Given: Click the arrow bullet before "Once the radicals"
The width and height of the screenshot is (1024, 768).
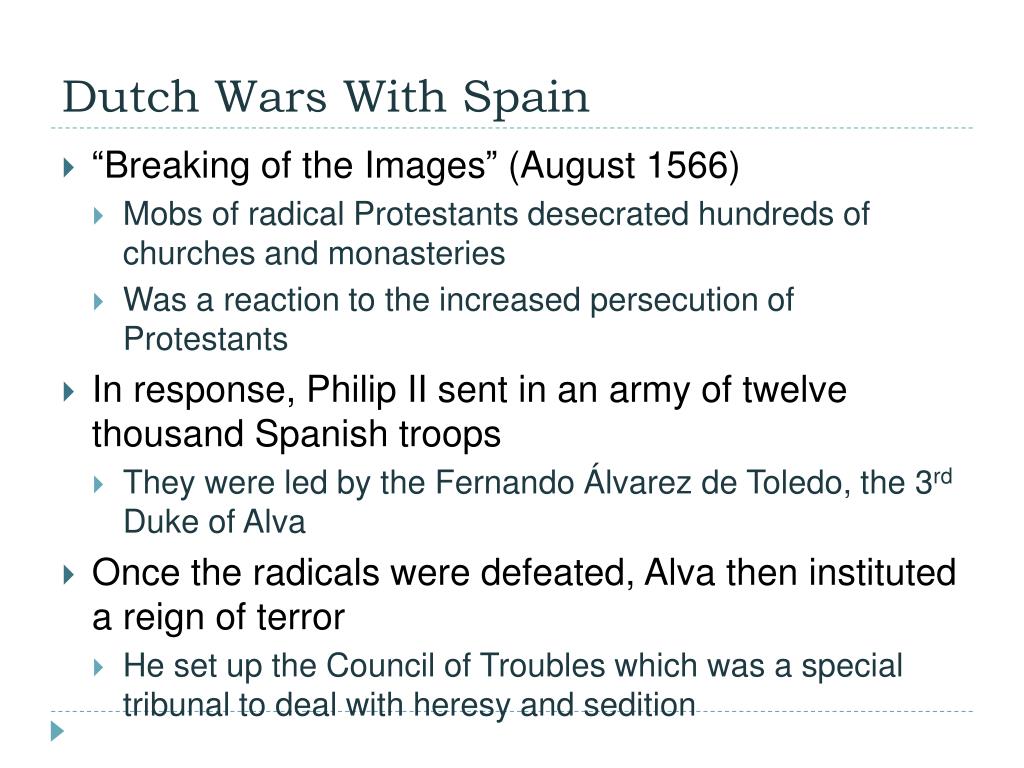Looking at the screenshot, I should click(x=69, y=575).
